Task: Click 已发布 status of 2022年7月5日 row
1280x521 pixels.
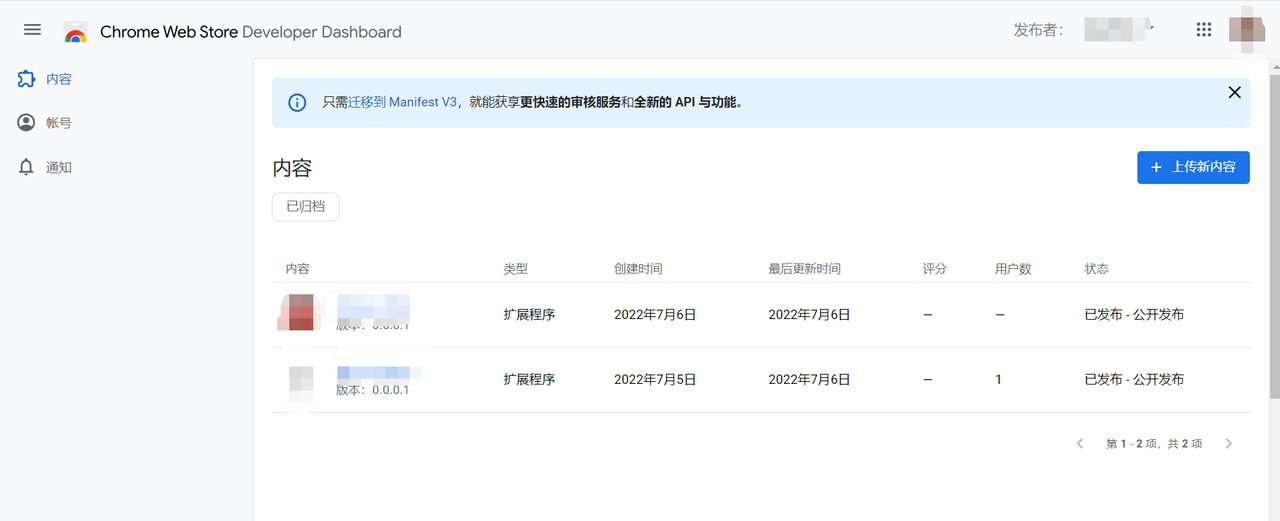Action: (1134, 380)
